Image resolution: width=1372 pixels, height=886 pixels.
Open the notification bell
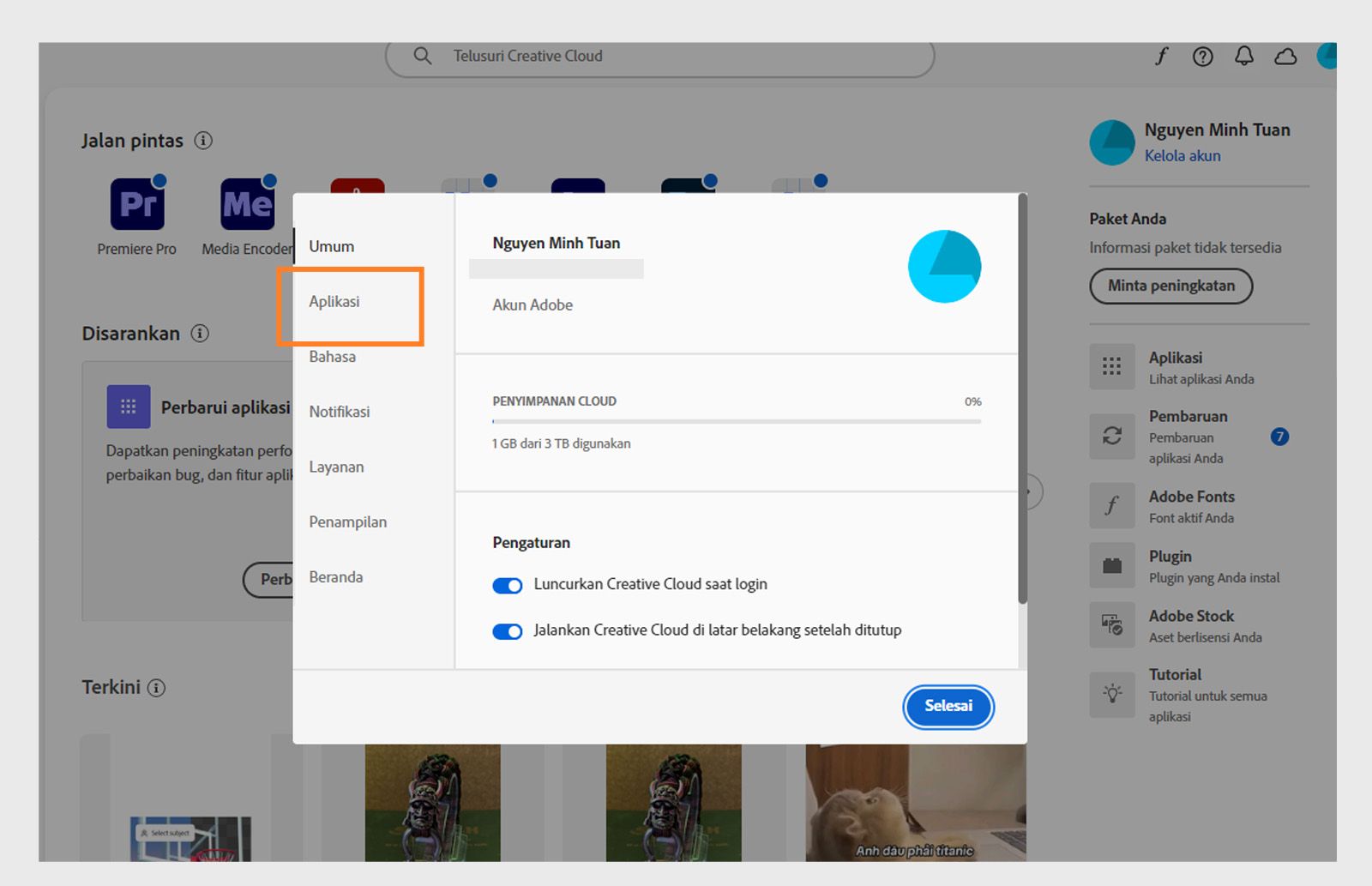pyautogui.click(x=1244, y=56)
